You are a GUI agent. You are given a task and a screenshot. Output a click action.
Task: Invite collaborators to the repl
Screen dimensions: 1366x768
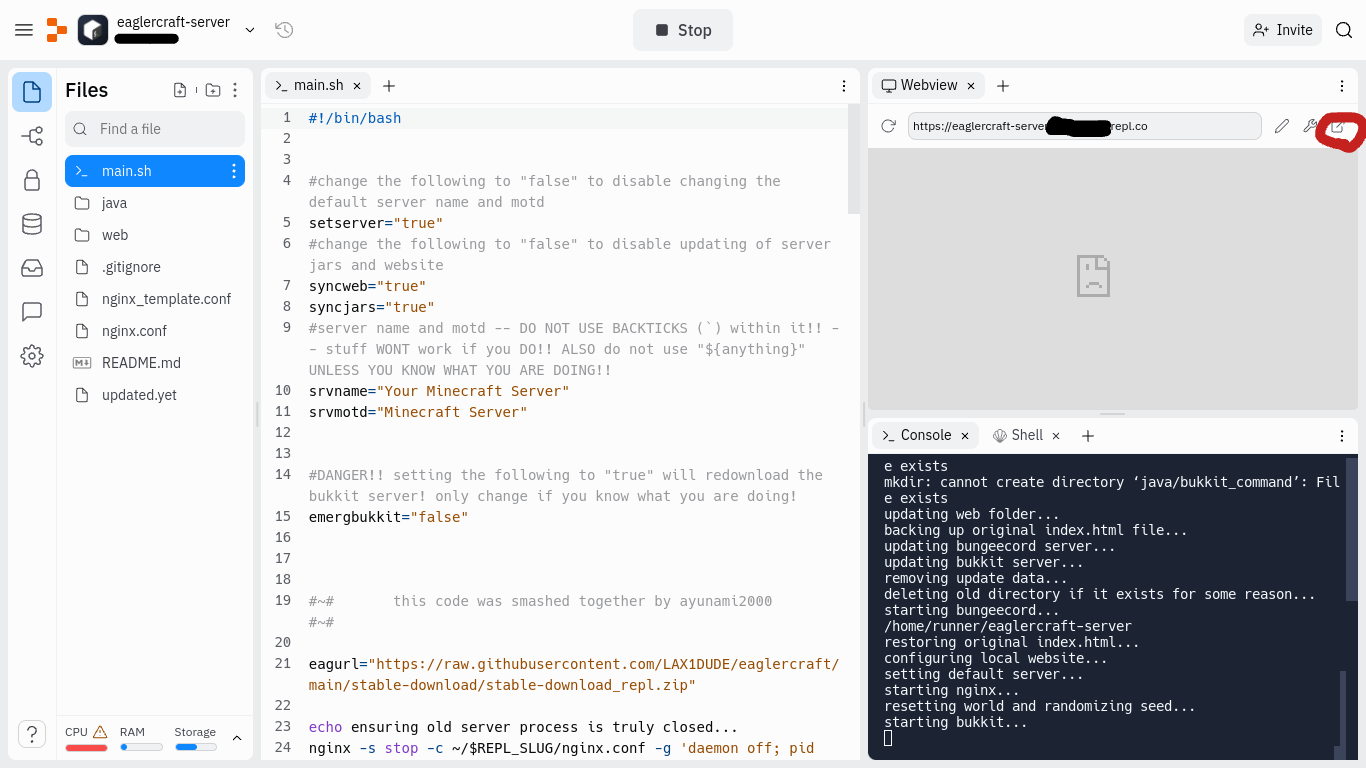[1283, 30]
